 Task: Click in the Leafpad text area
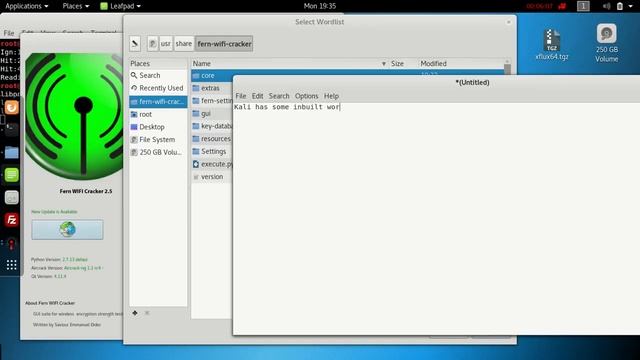436,220
